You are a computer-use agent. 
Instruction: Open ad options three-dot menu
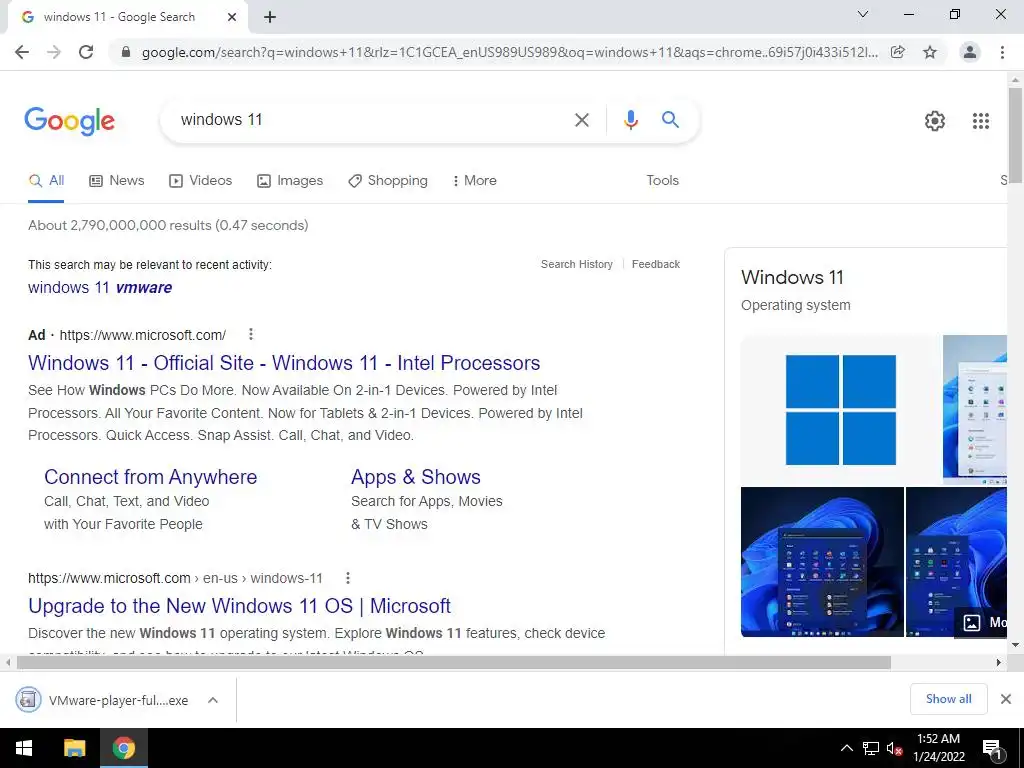pyautogui.click(x=251, y=334)
